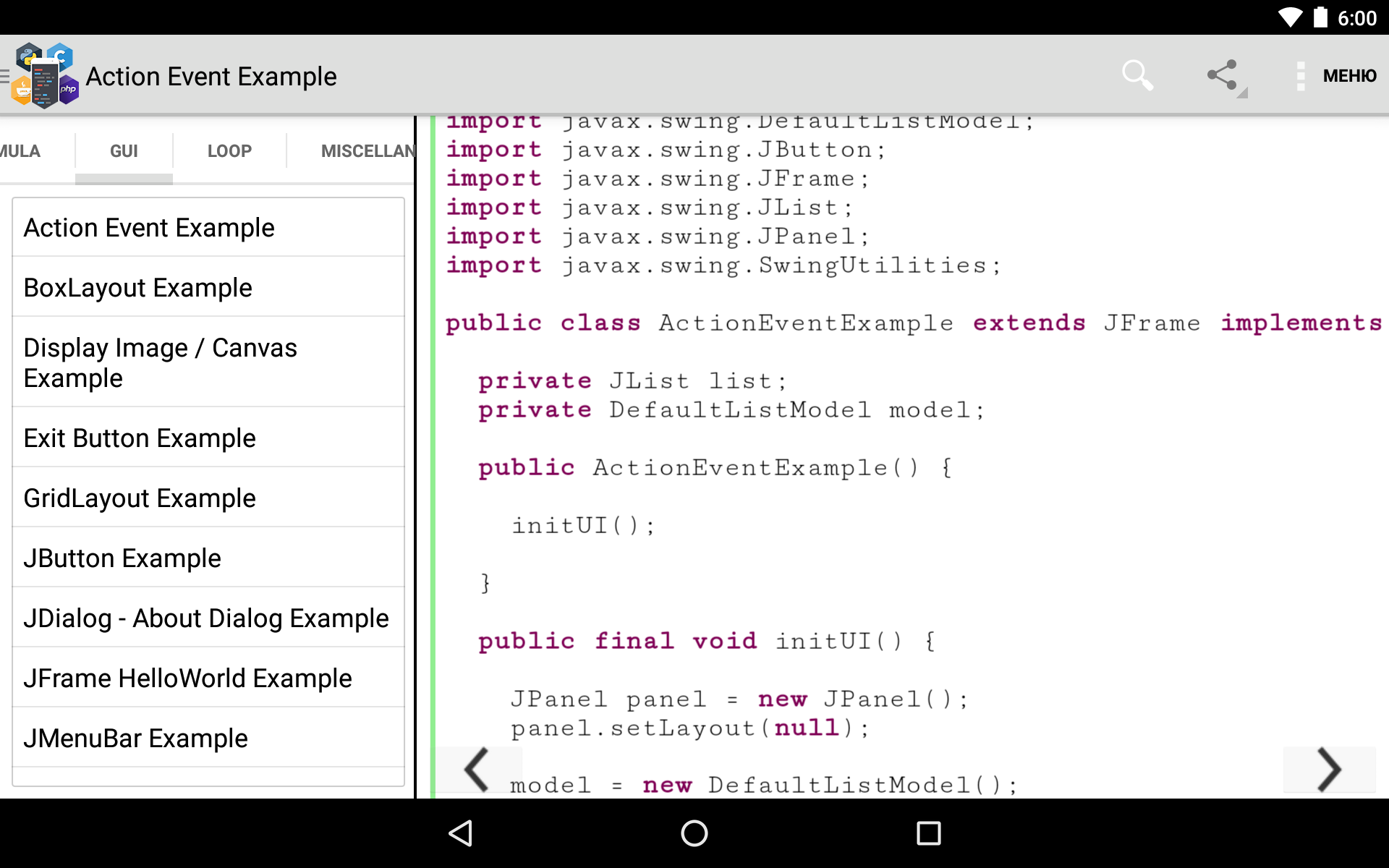Open Action Event Example entry
Viewport: 1389px width, 868px height.
click(x=205, y=227)
